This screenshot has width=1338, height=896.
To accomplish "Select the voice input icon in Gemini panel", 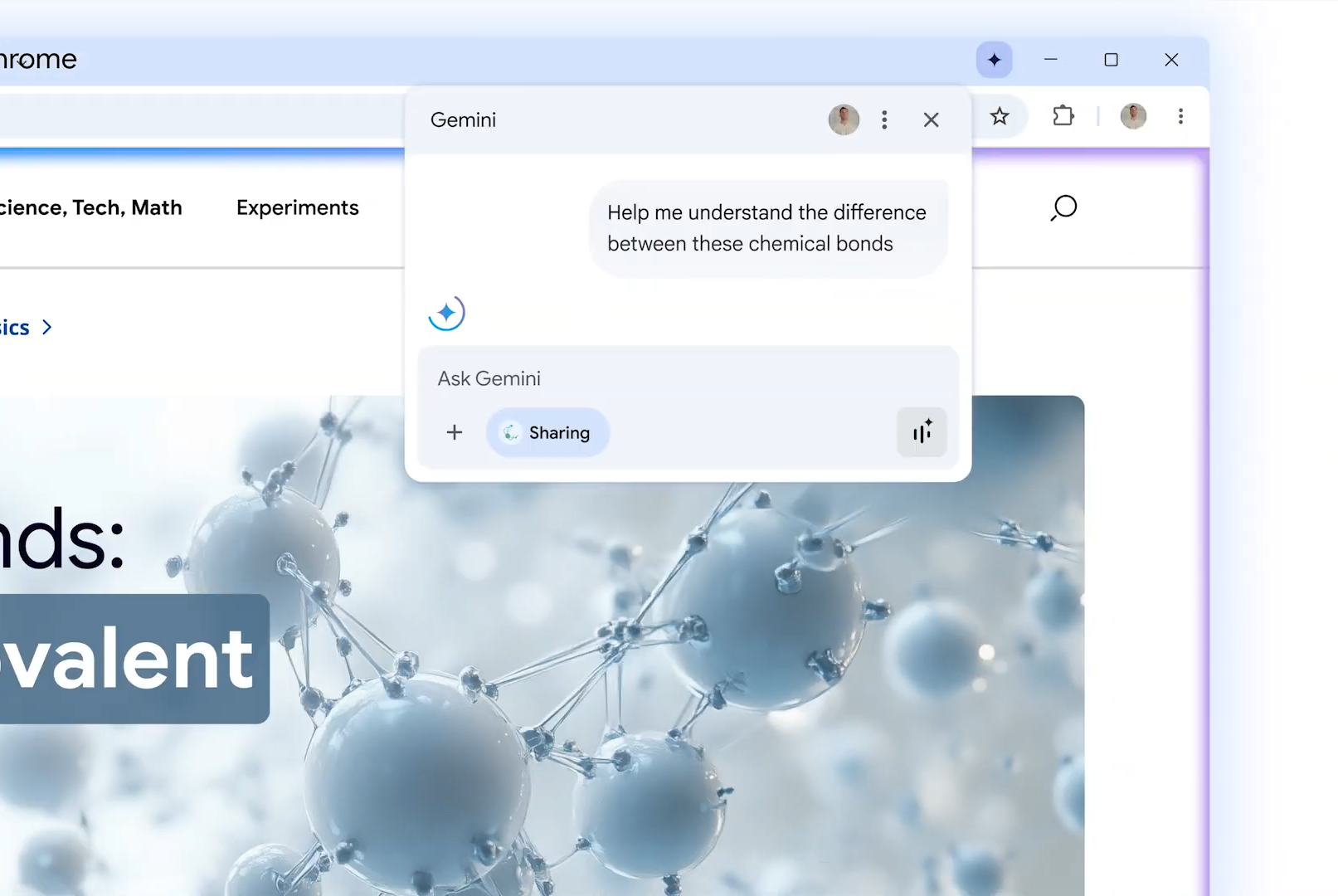I will pyautogui.click(x=922, y=432).
